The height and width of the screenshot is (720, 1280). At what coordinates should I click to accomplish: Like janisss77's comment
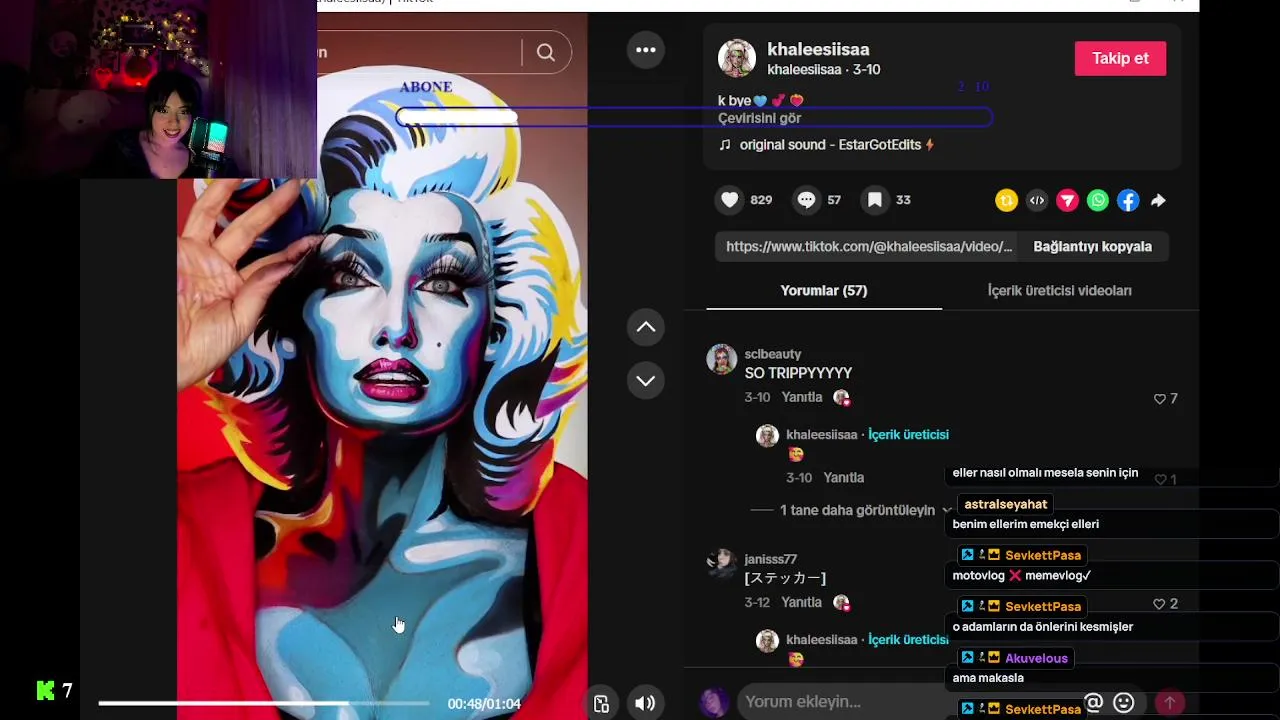click(1159, 604)
